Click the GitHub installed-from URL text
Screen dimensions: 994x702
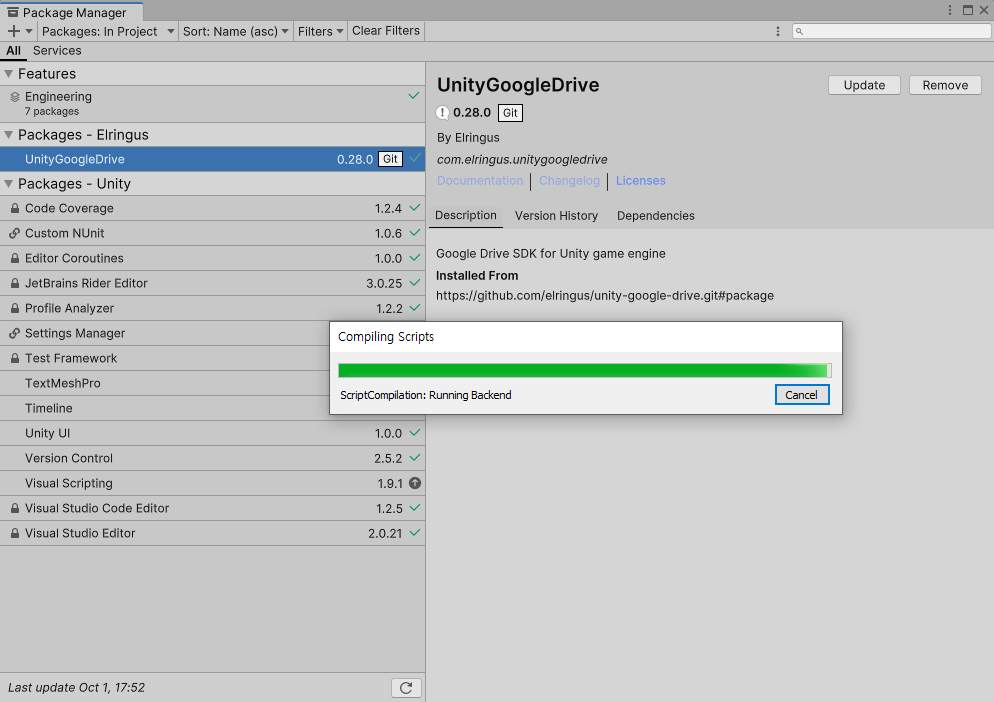(605, 296)
